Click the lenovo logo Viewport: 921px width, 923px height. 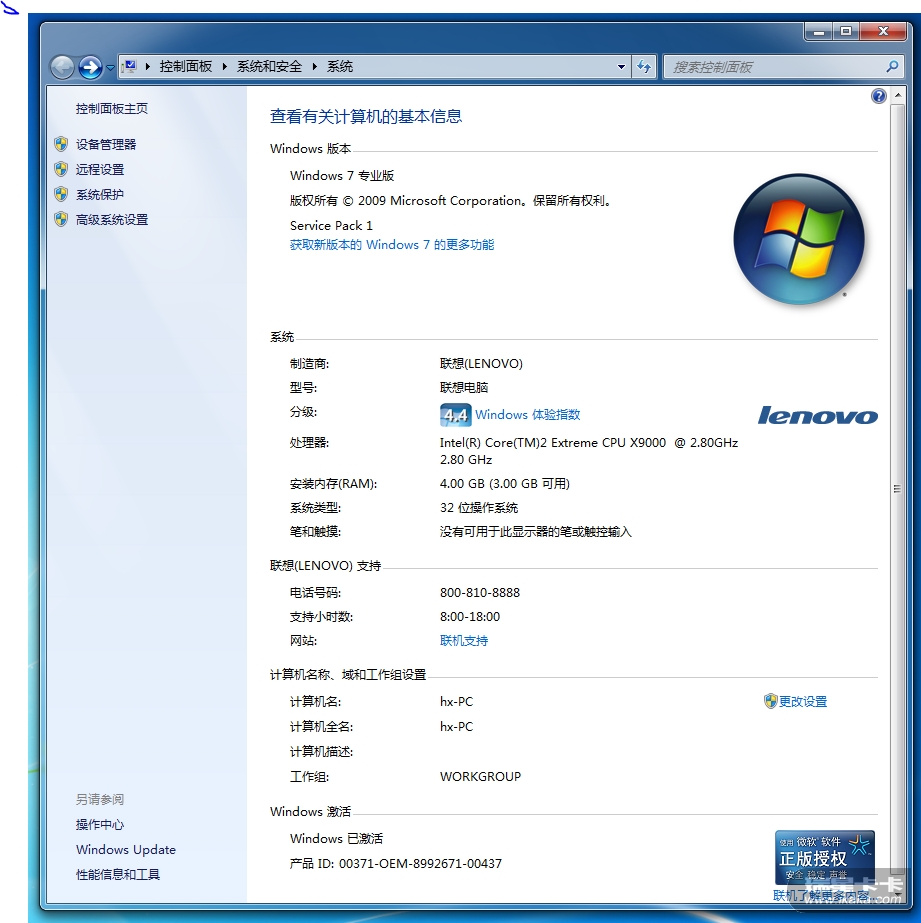coord(817,416)
